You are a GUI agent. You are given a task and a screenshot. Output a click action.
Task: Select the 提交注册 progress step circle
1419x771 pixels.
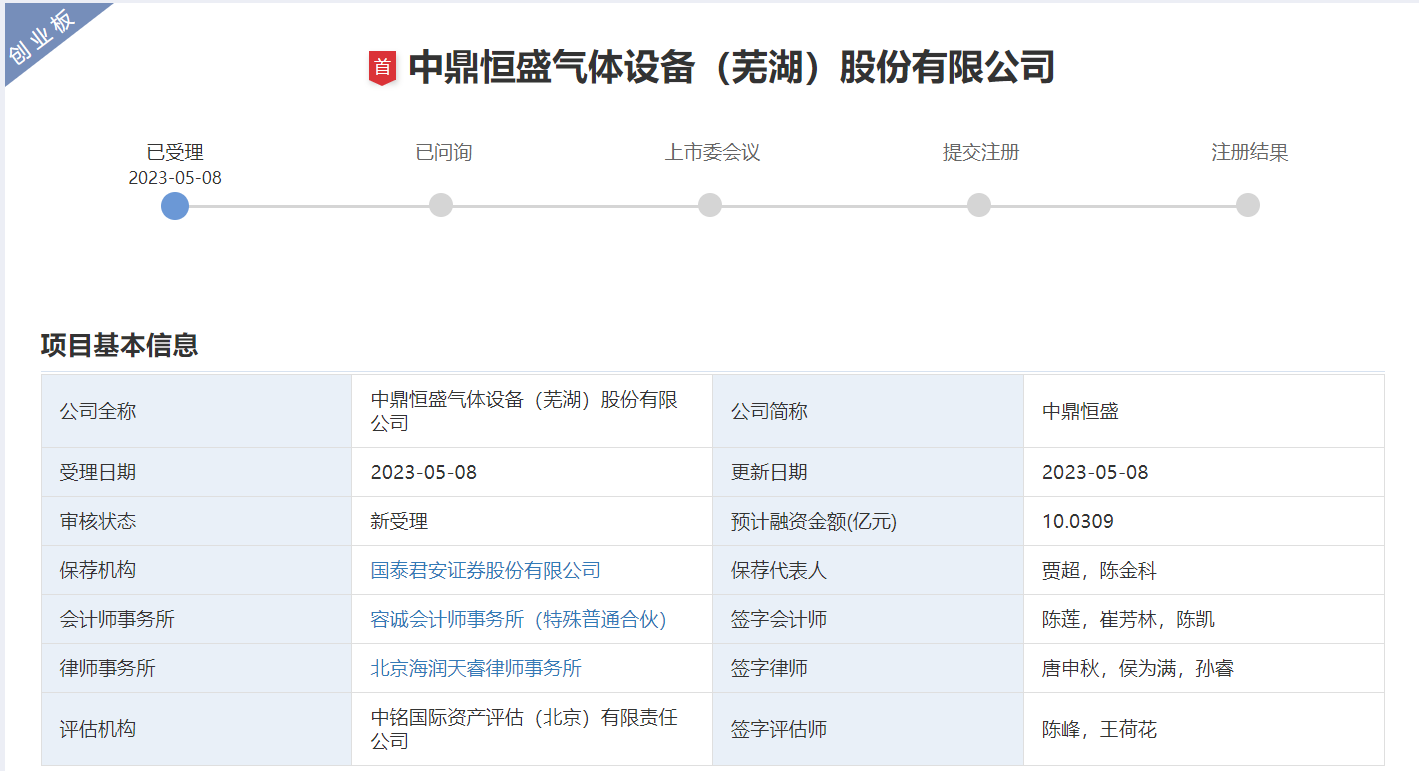979,205
